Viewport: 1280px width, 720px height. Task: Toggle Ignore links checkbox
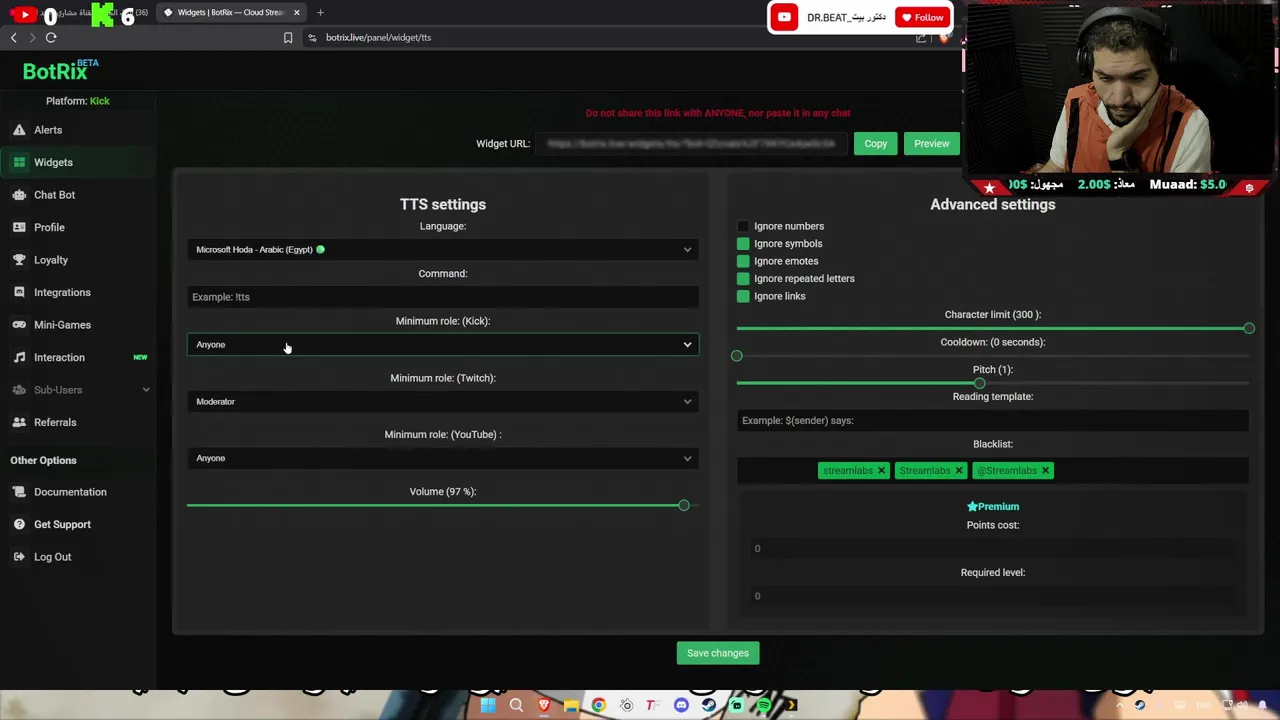[743, 296]
